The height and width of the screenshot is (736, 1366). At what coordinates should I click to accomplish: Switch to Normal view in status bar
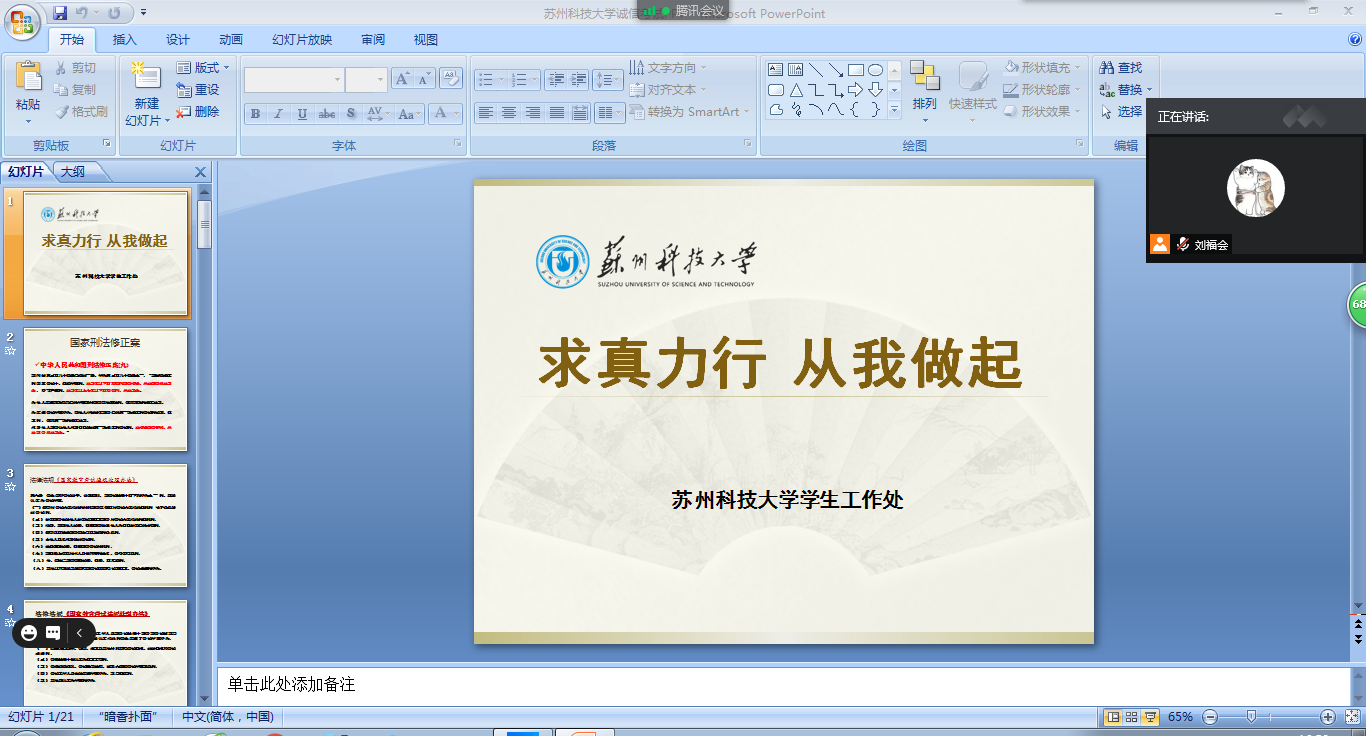(1113, 717)
